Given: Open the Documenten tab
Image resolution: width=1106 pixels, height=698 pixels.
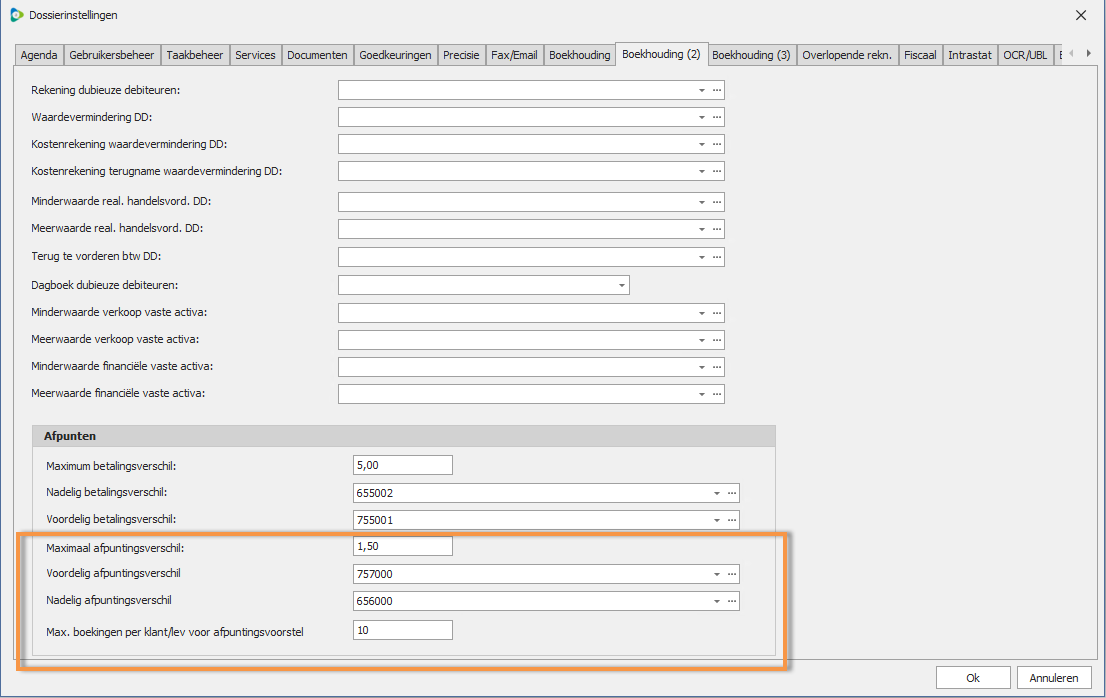Looking at the screenshot, I should tap(317, 55).
